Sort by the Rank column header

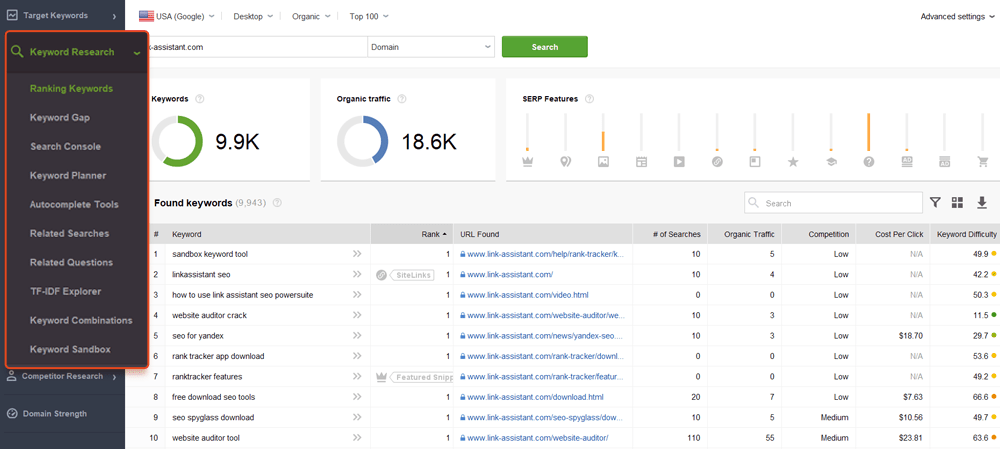click(412, 234)
